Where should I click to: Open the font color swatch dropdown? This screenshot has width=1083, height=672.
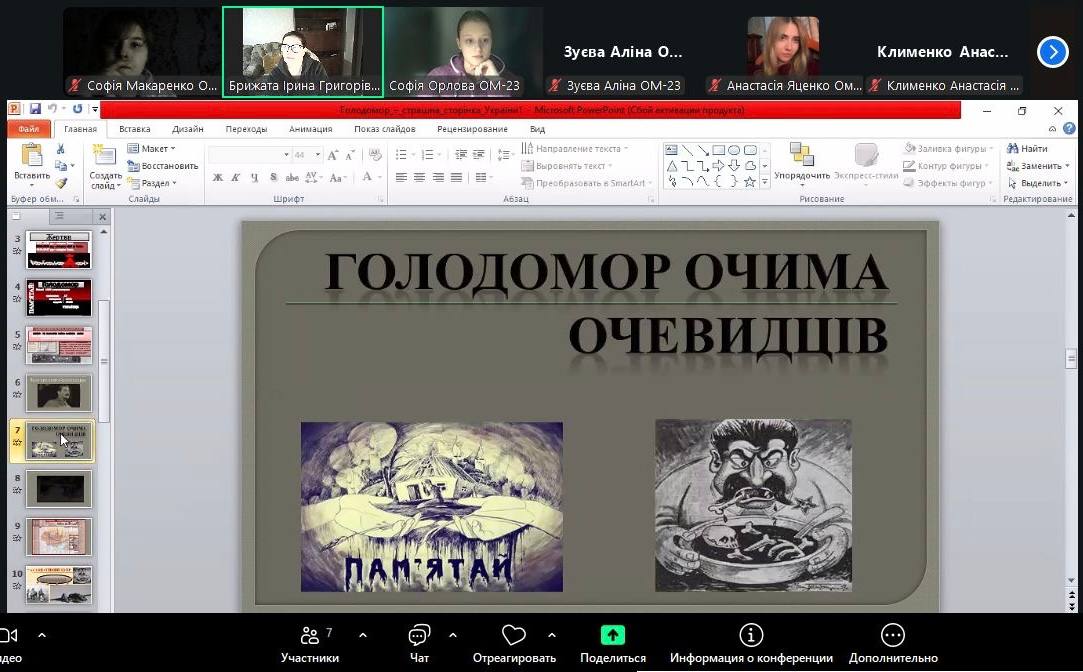(x=379, y=177)
